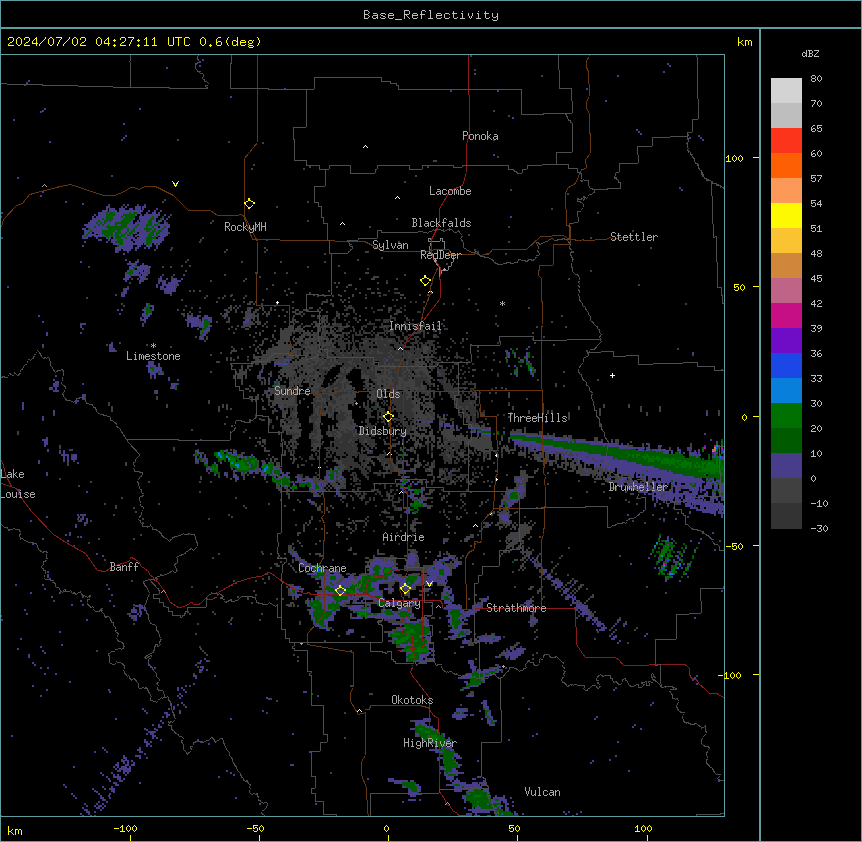Click the Base_Reflectivity title

point(431,15)
